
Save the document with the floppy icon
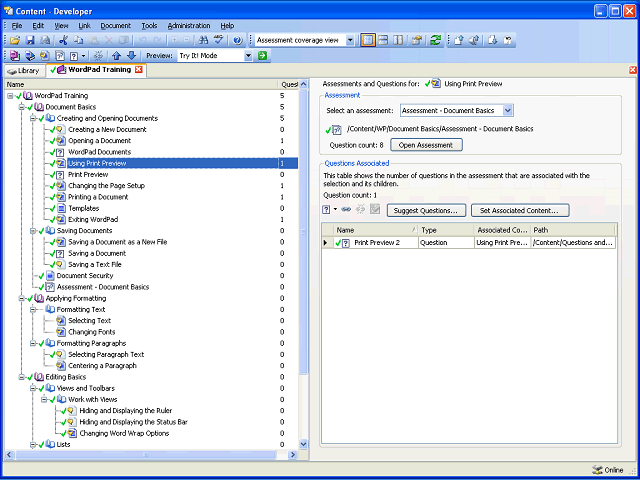(30, 40)
